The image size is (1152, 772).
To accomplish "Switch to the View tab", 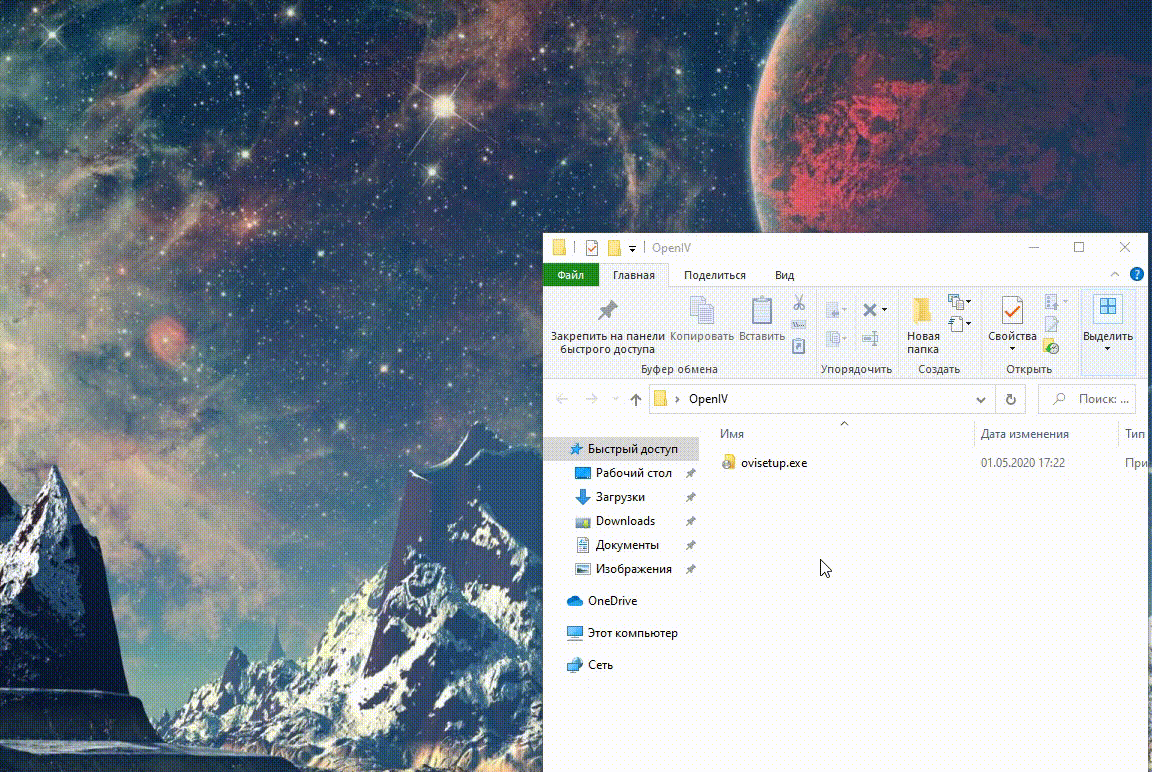I will tap(784, 275).
